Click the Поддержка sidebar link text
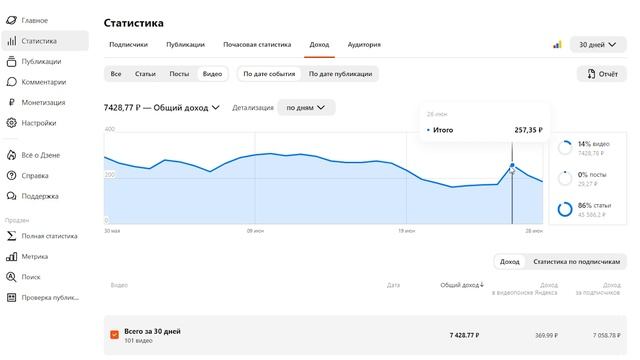 40,196
